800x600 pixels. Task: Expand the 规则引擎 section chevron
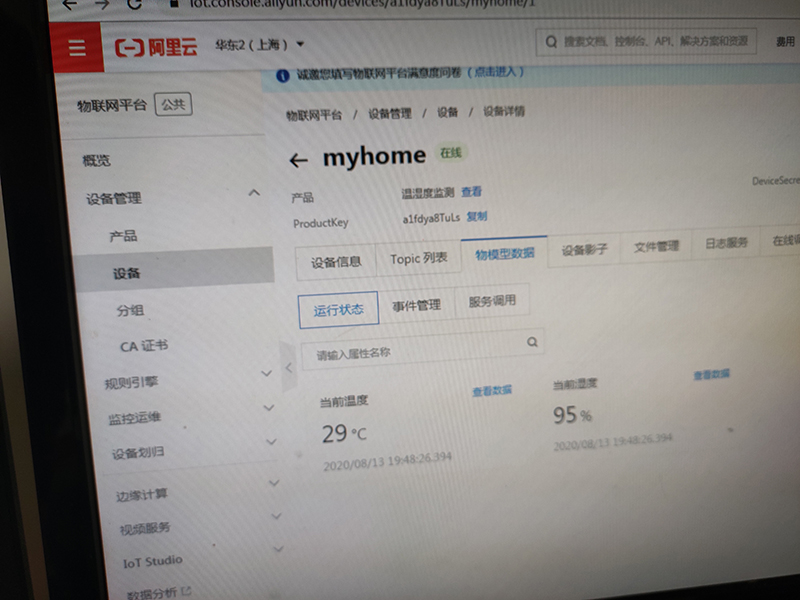pos(266,373)
